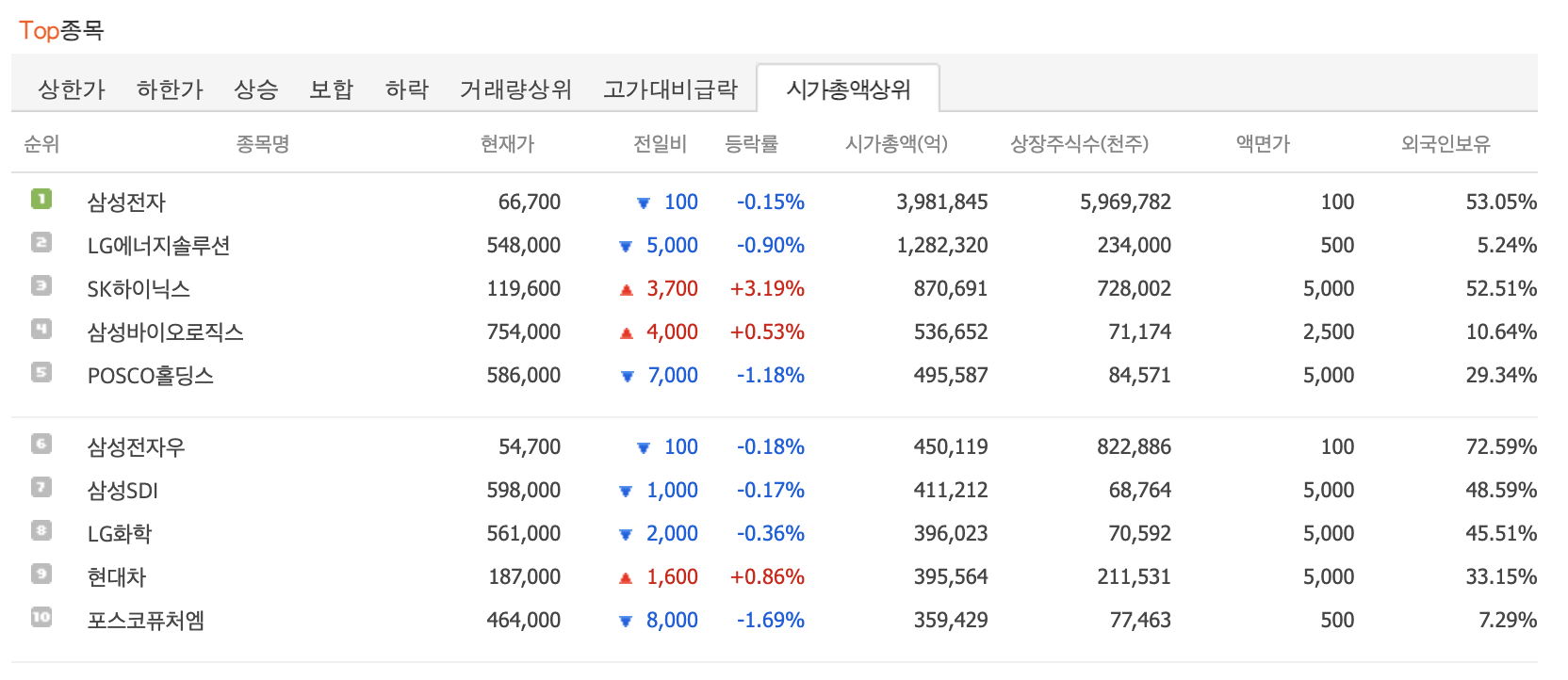The width and height of the screenshot is (1568, 680).
Task: Click the 현재가 column header
Action: pyautogui.click(x=507, y=144)
